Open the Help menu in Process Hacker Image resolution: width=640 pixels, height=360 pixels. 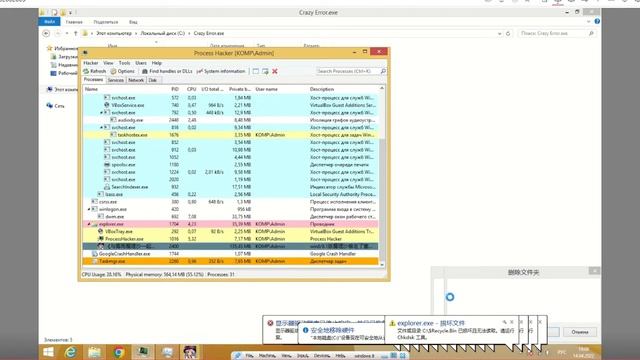click(x=157, y=63)
